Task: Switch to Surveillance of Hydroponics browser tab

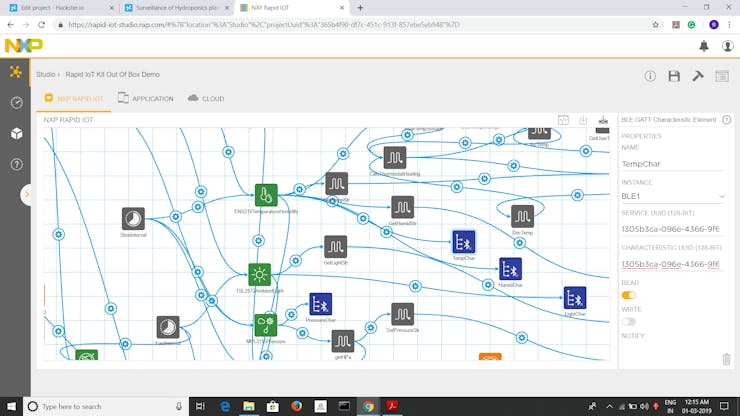Action: [177, 8]
